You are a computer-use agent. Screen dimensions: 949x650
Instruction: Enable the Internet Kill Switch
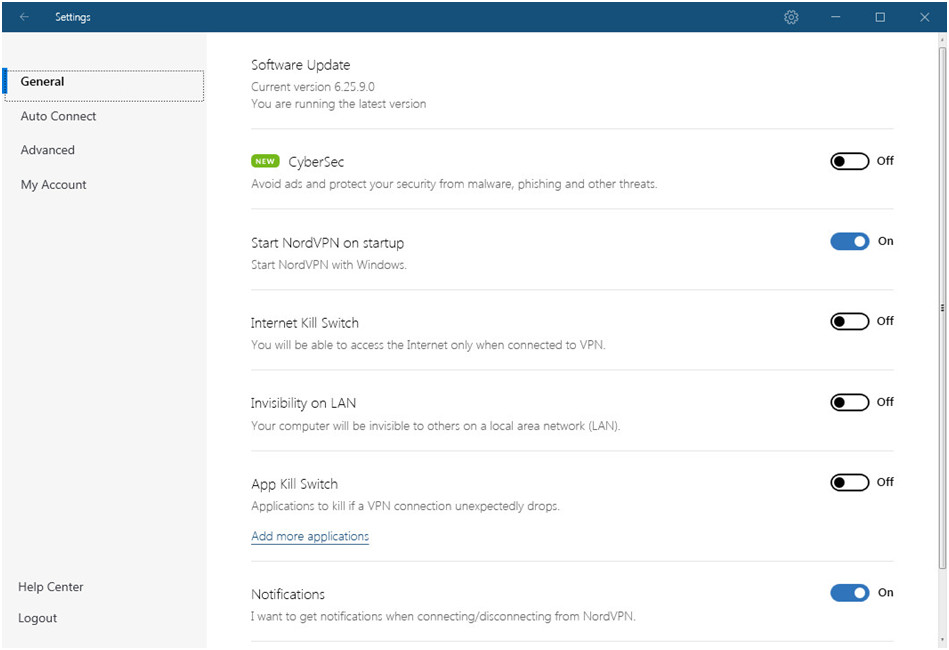coord(849,321)
